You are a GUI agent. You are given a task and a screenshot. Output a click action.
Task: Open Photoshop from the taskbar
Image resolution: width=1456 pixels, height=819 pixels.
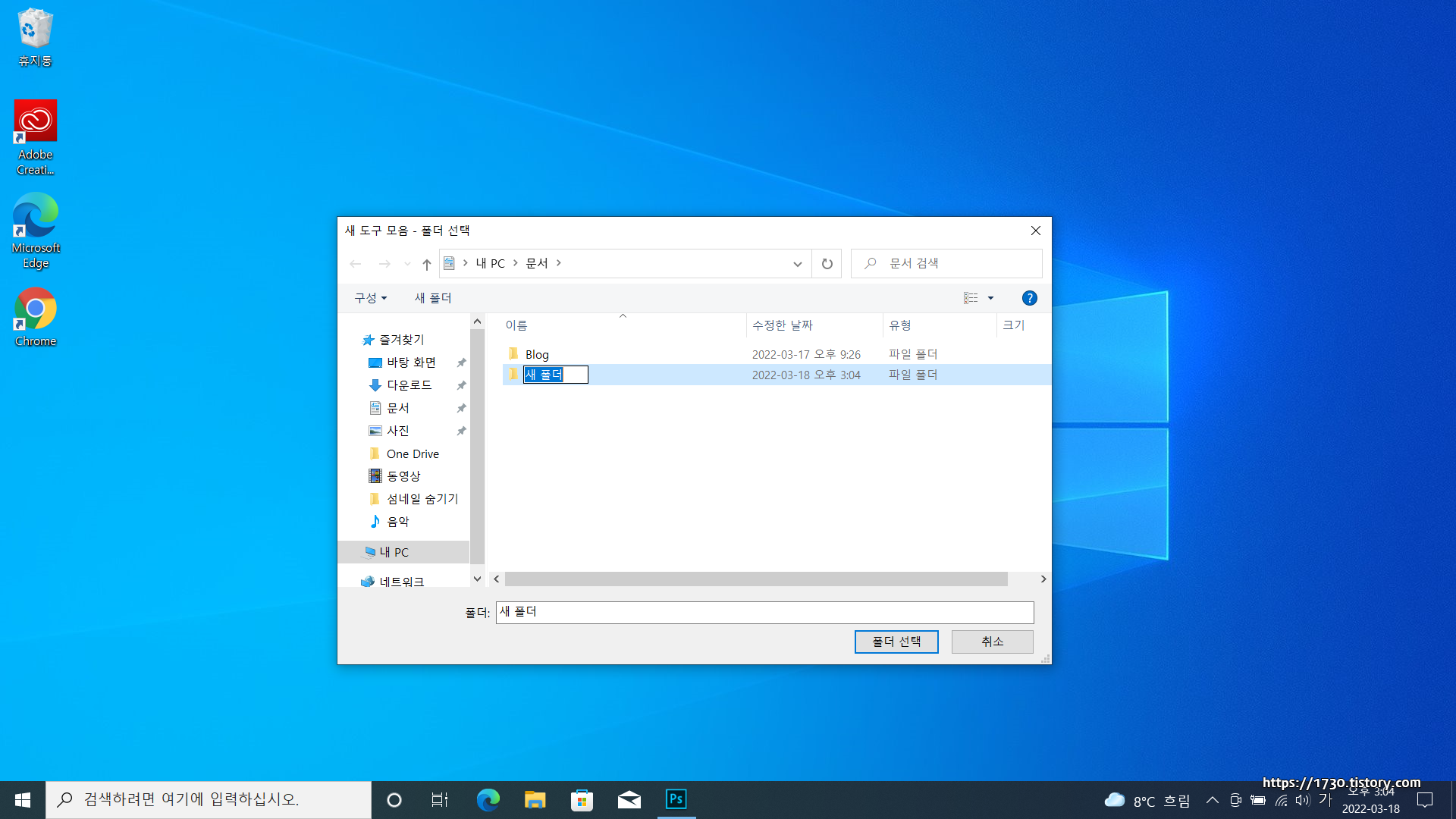coord(676,799)
